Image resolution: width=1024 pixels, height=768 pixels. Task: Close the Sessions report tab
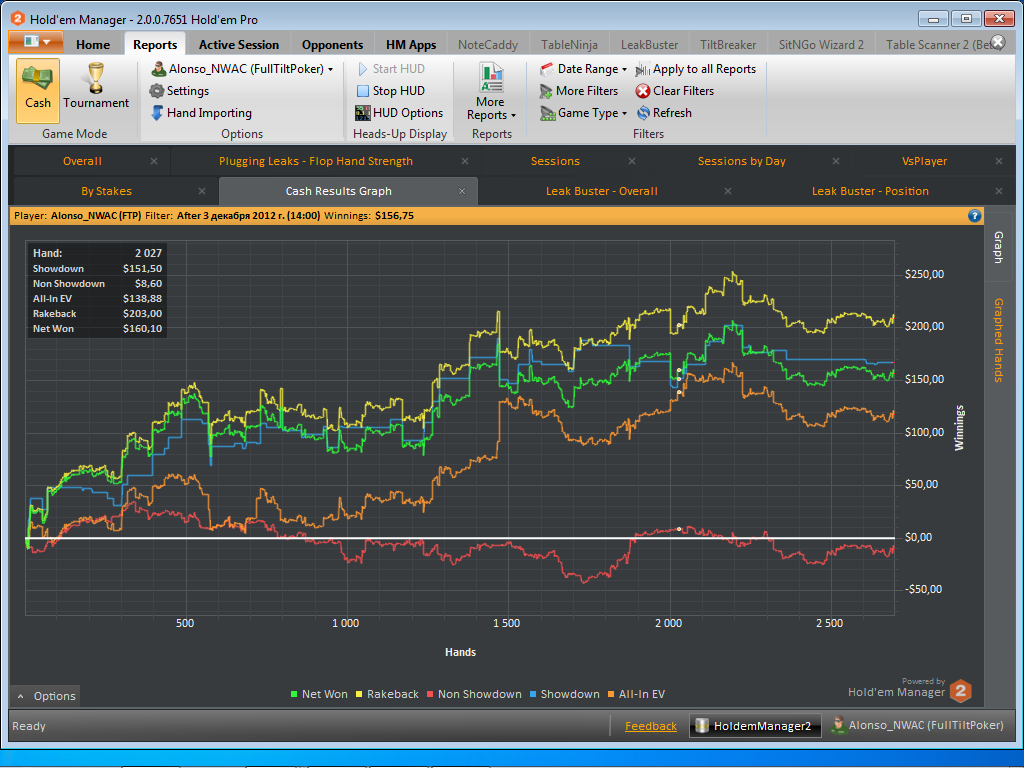(632, 161)
